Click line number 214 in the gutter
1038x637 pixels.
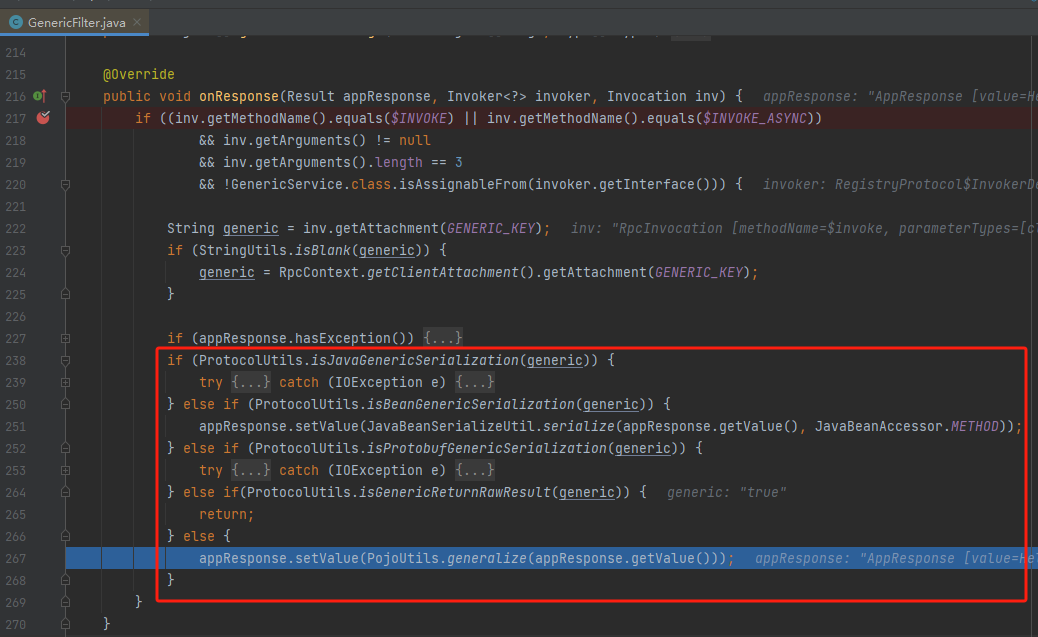pyautogui.click(x=16, y=52)
